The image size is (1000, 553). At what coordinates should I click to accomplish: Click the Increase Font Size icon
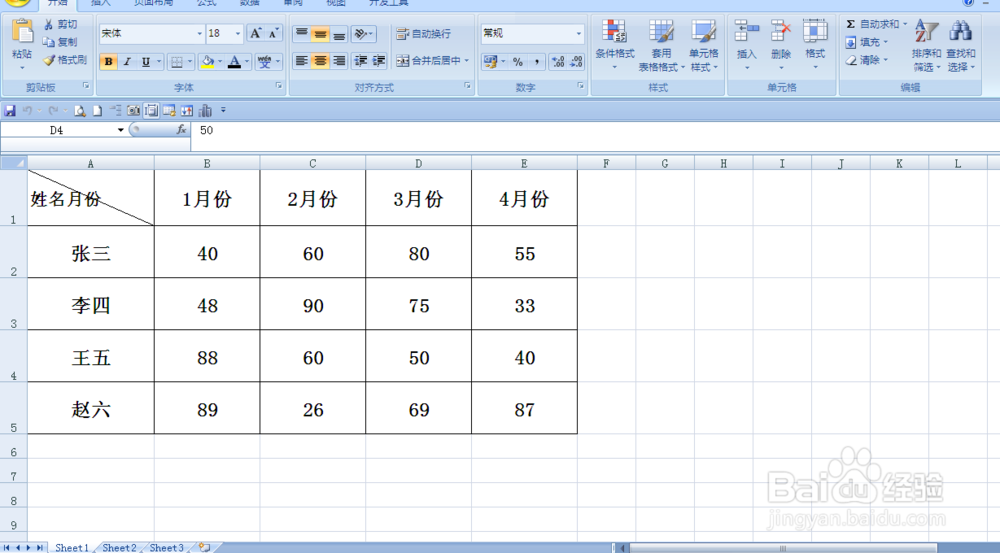(255, 33)
